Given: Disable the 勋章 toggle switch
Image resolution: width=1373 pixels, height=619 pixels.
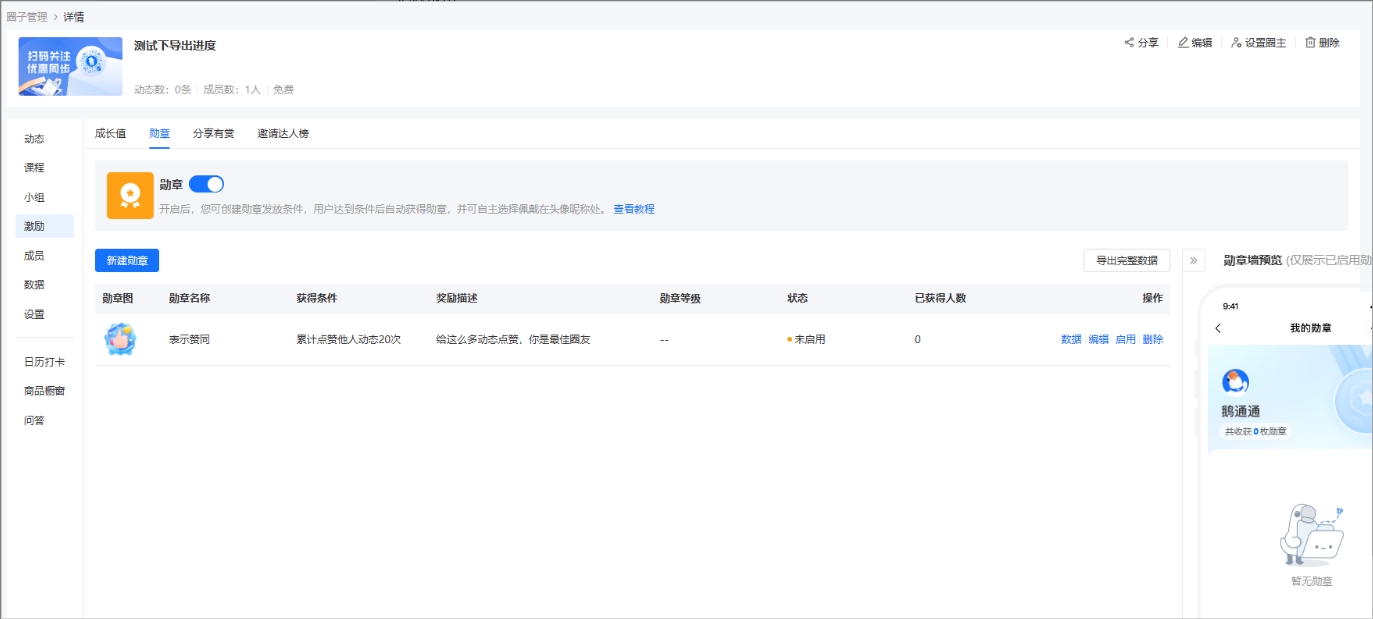Looking at the screenshot, I should point(205,184).
